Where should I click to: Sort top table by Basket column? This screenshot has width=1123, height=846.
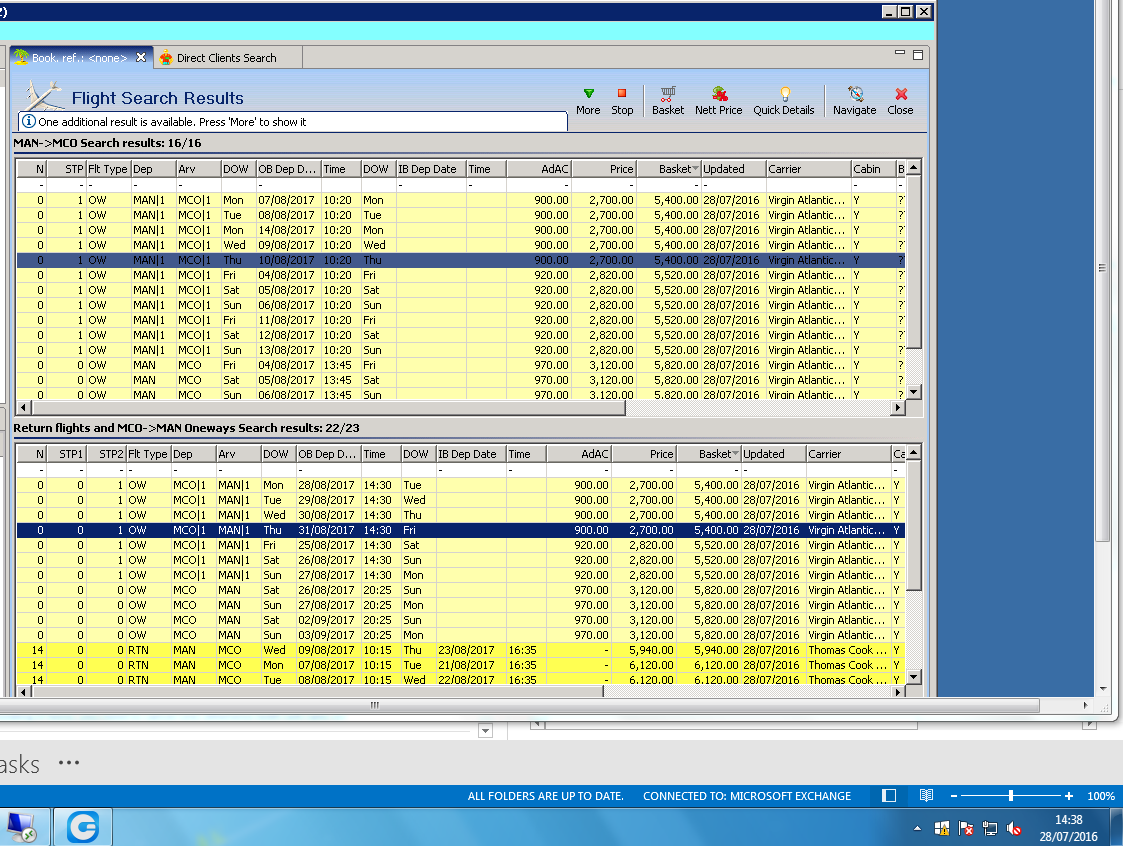(668, 169)
